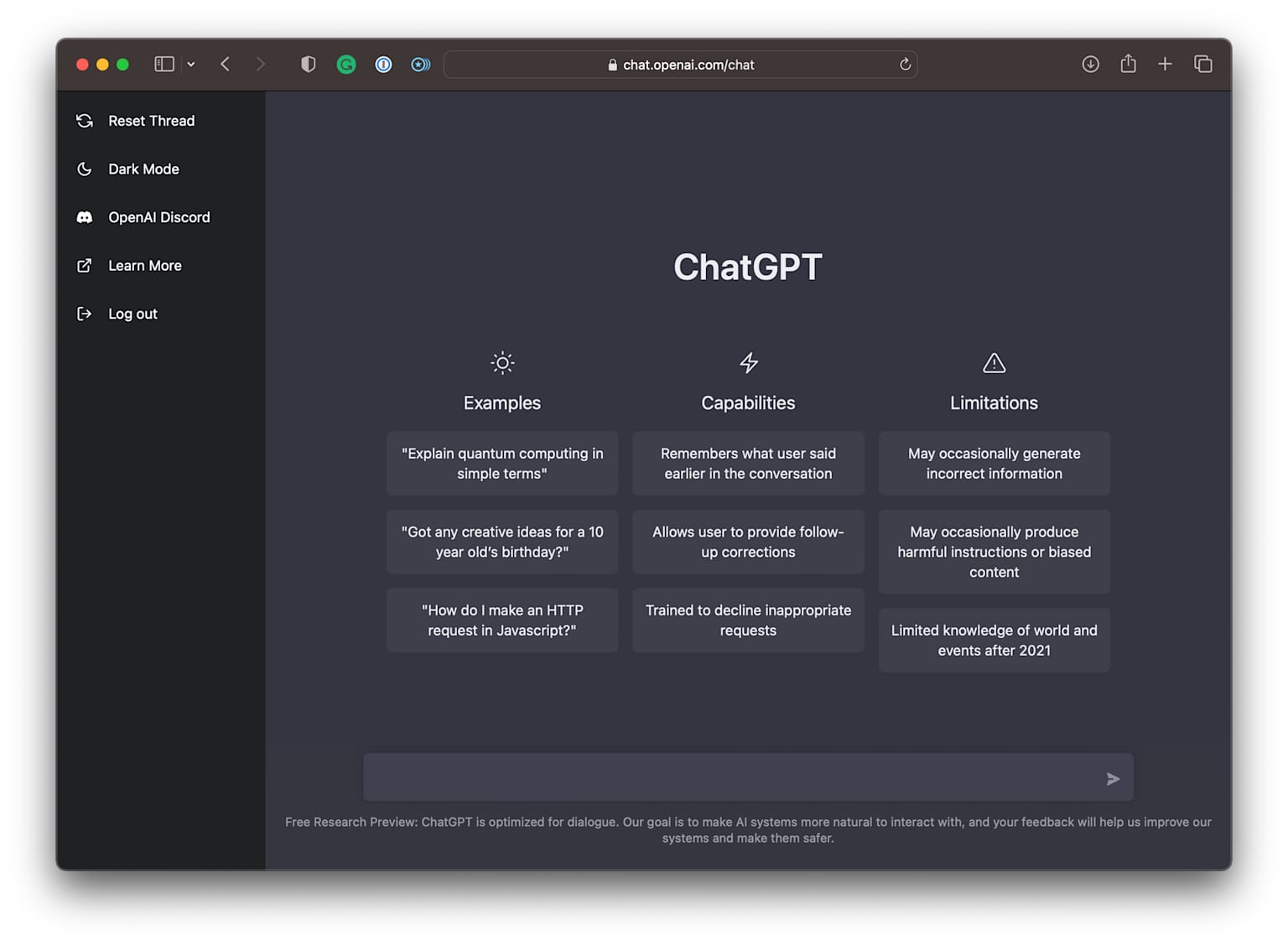Click "Trained to decline inappropriate requests" card
This screenshot has height=945, width=1288.
pyautogui.click(x=748, y=620)
